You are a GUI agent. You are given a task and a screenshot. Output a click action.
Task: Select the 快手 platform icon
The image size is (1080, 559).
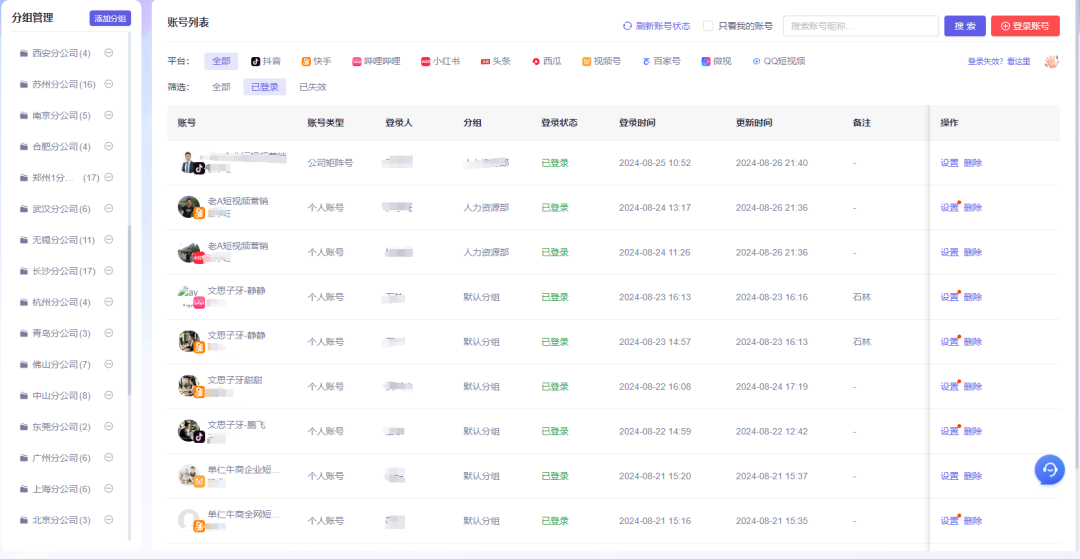[x=307, y=61]
